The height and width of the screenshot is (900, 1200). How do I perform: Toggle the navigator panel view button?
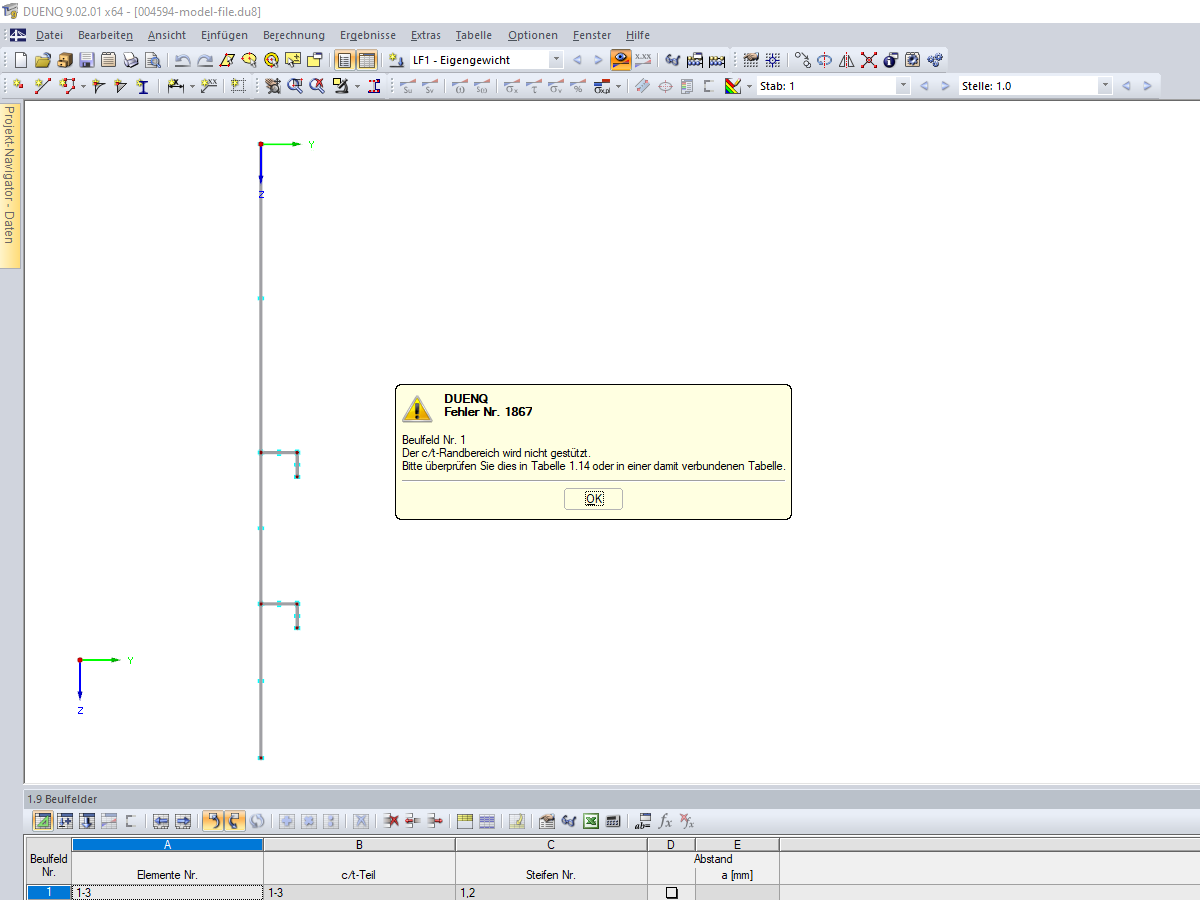coord(344,60)
